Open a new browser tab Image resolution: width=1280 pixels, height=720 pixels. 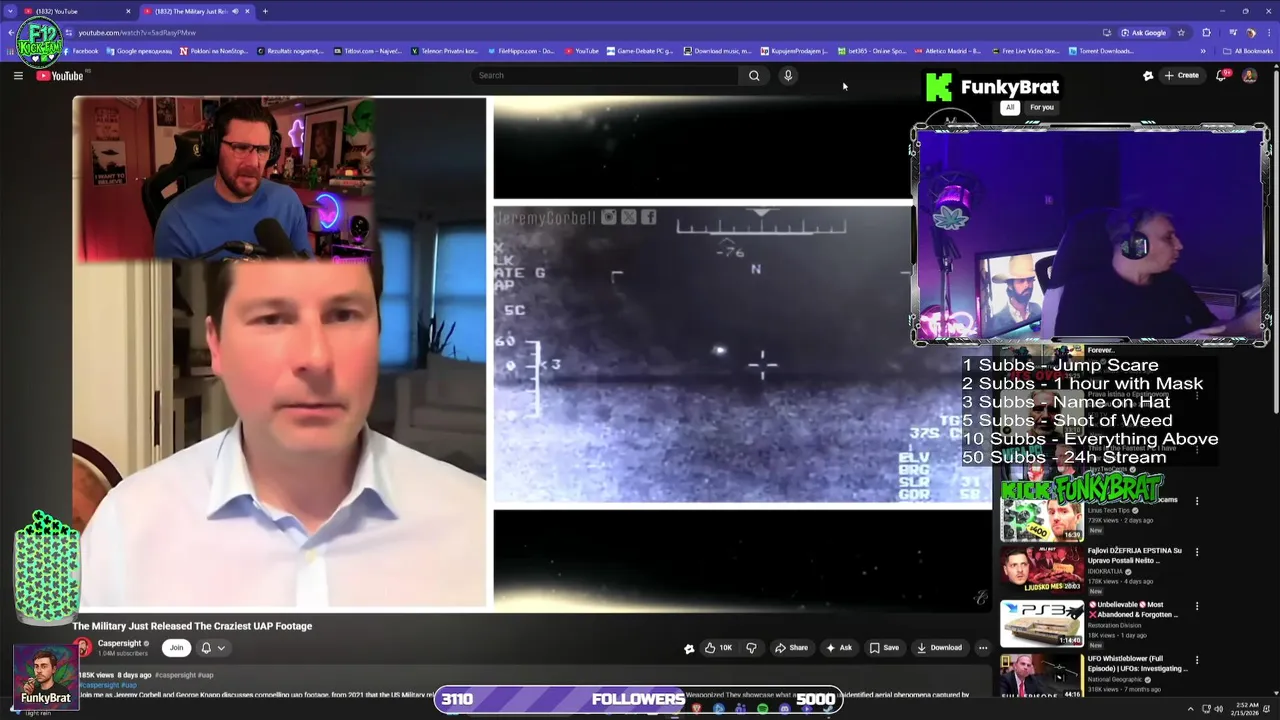pyautogui.click(x=265, y=11)
